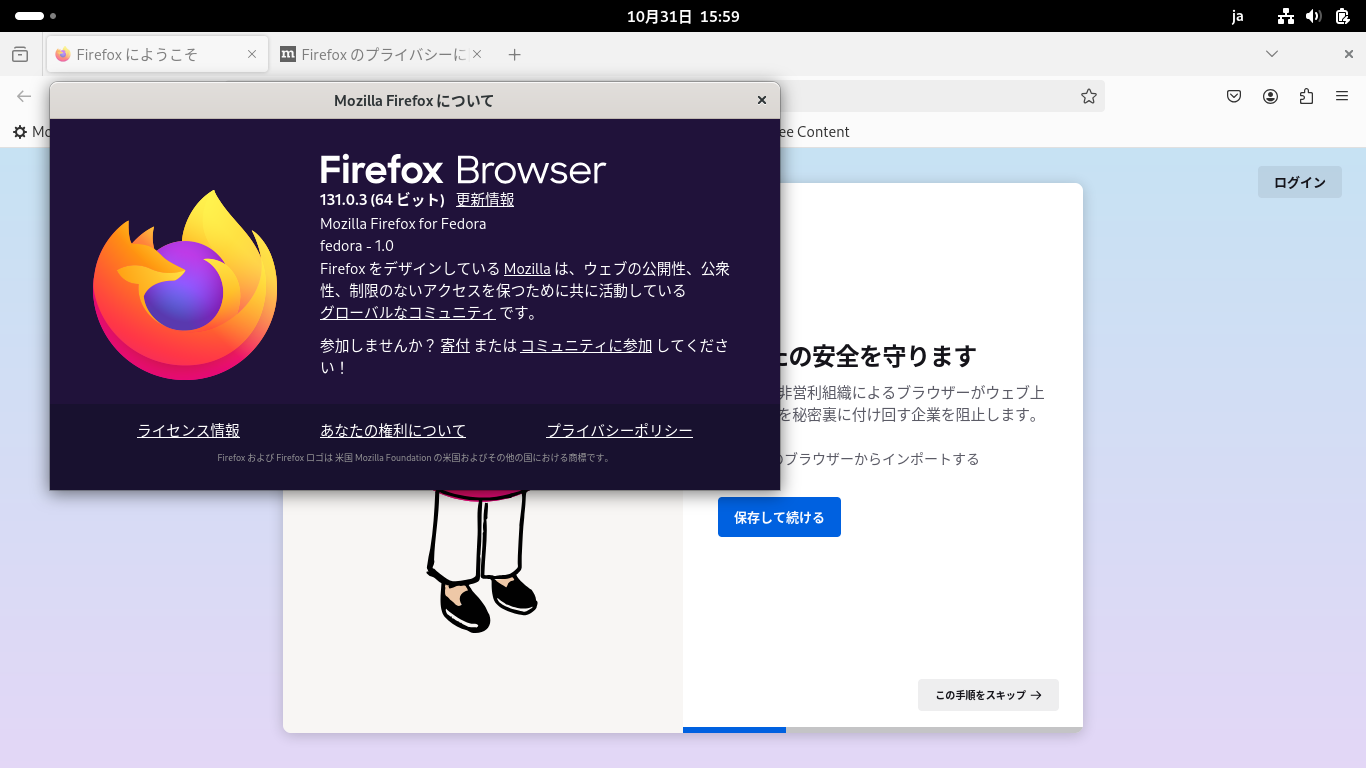Screen dimensions: 1366x768
Task: Open the あなたの権利について link
Action: coord(393,431)
